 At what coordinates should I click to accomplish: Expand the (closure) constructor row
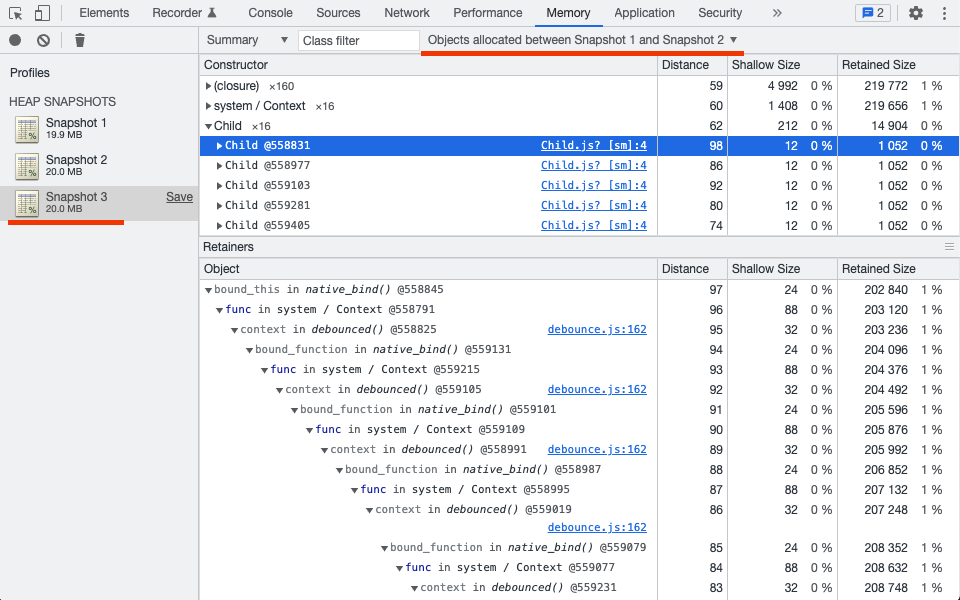click(x=208, y=86)
